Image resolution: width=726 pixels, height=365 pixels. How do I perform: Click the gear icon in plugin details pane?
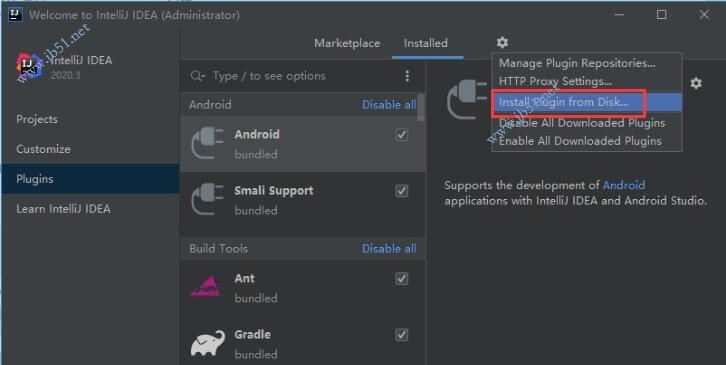pyautogui.click(x=696, y=83)
